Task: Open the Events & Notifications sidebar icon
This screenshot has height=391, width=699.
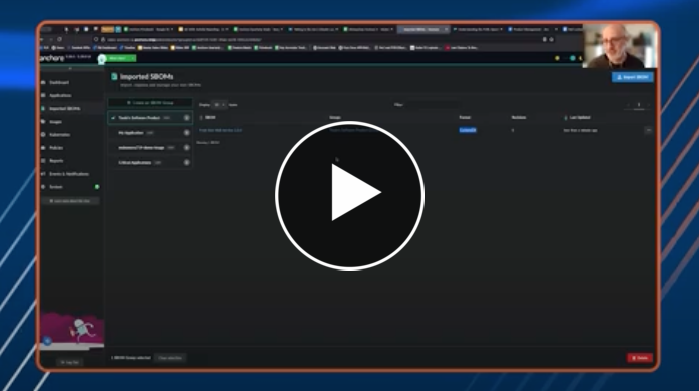Action: (43, 174)
